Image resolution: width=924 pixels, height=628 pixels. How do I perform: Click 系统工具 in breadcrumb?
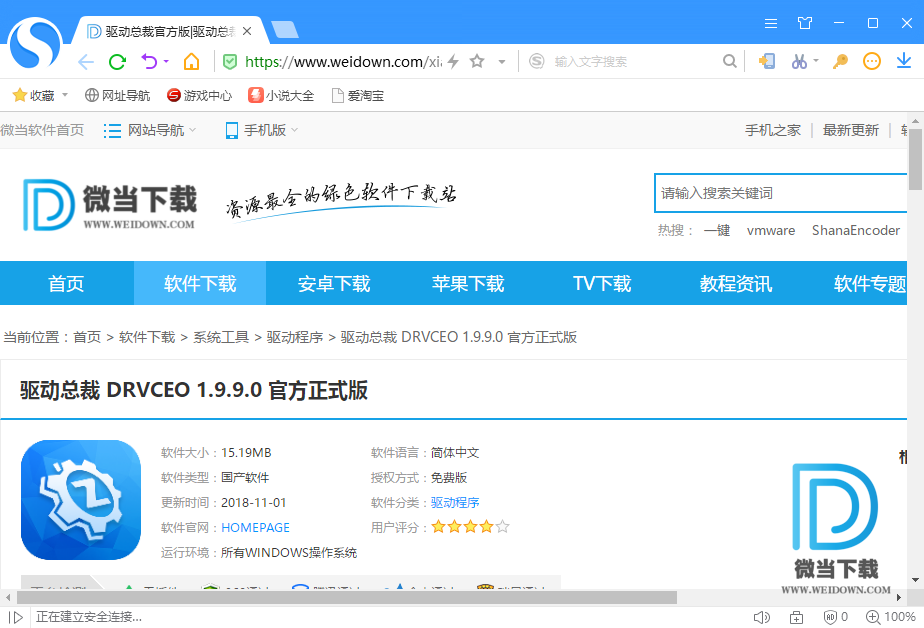click(221, 337)
